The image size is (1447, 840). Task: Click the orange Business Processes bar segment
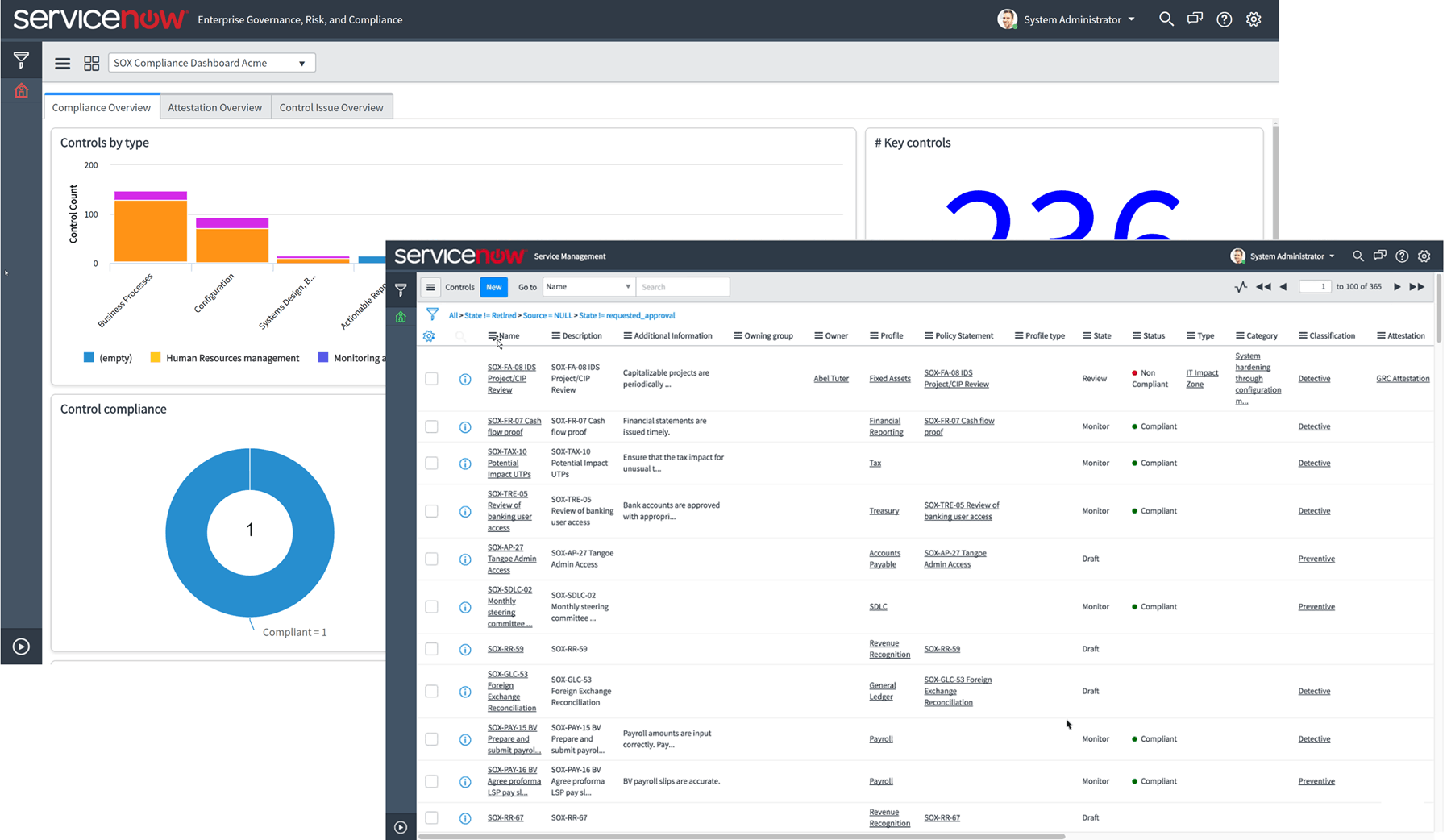coord(151,231)
